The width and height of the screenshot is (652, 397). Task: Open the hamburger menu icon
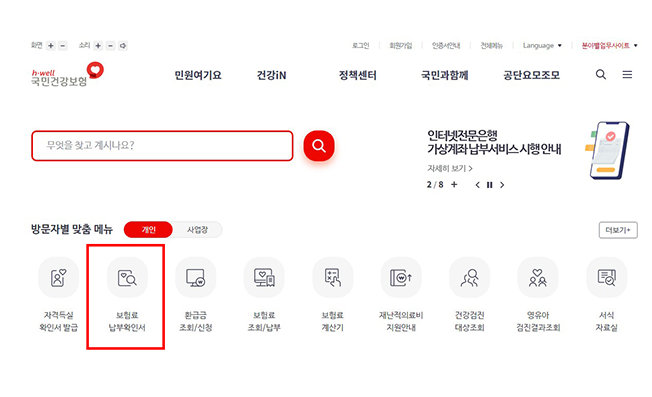click(x=627, y=74)
